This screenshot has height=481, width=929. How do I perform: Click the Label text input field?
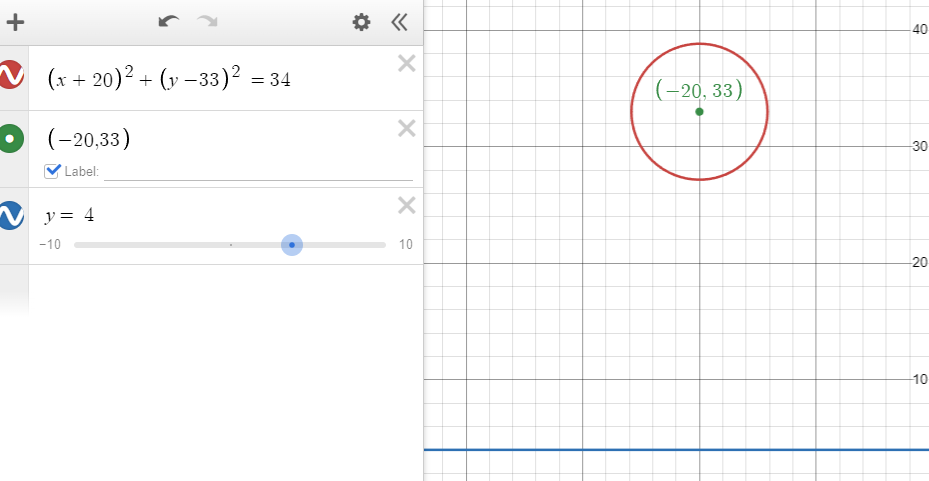point(258,171)
